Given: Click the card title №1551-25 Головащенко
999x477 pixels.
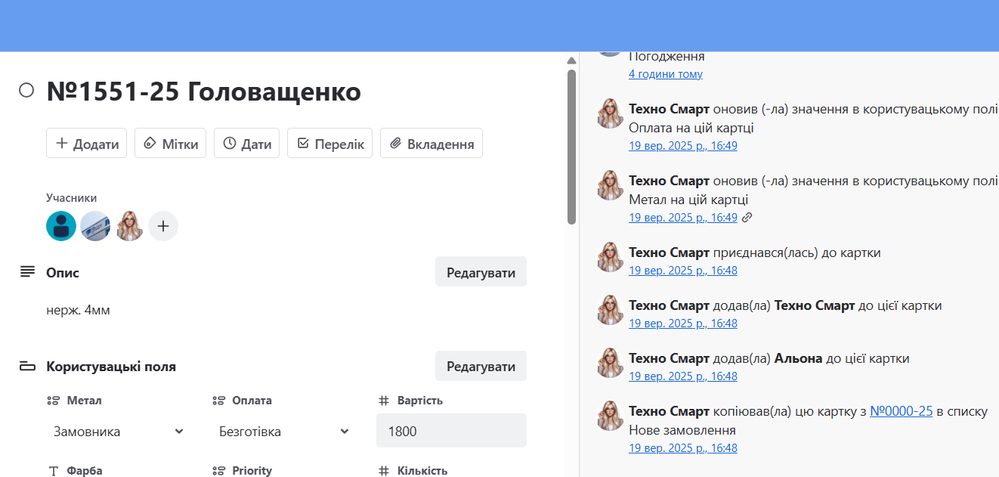Looking at the screenshot, I should pos(204,92).
